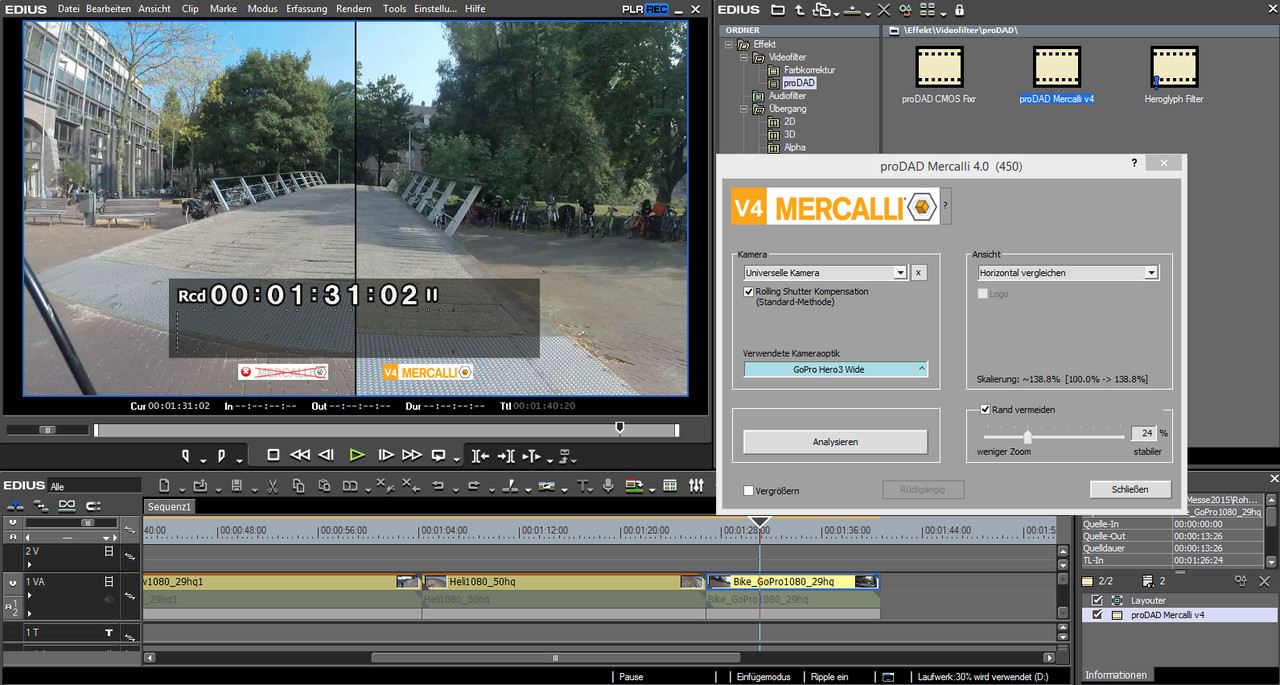Open the Bearbeiten menu

click(108, 8)
